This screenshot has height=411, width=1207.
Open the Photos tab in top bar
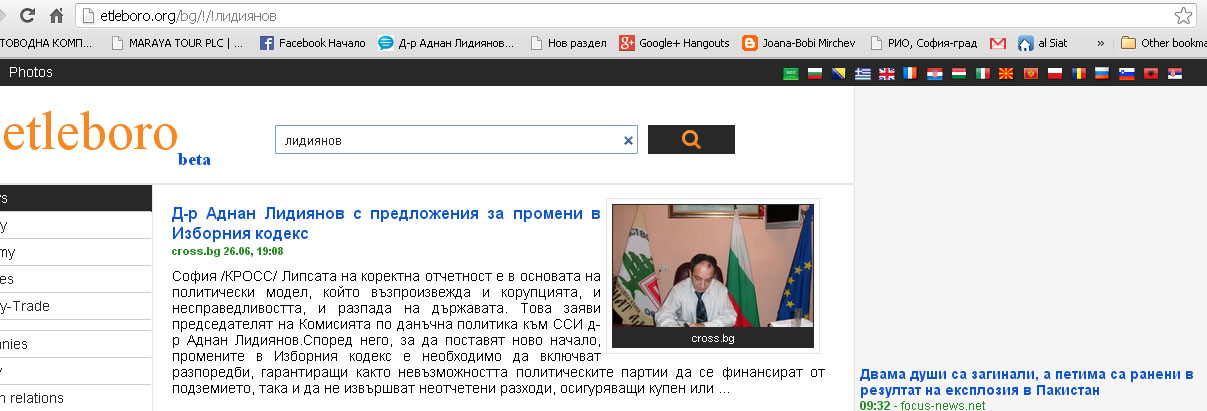pos(30,72)
